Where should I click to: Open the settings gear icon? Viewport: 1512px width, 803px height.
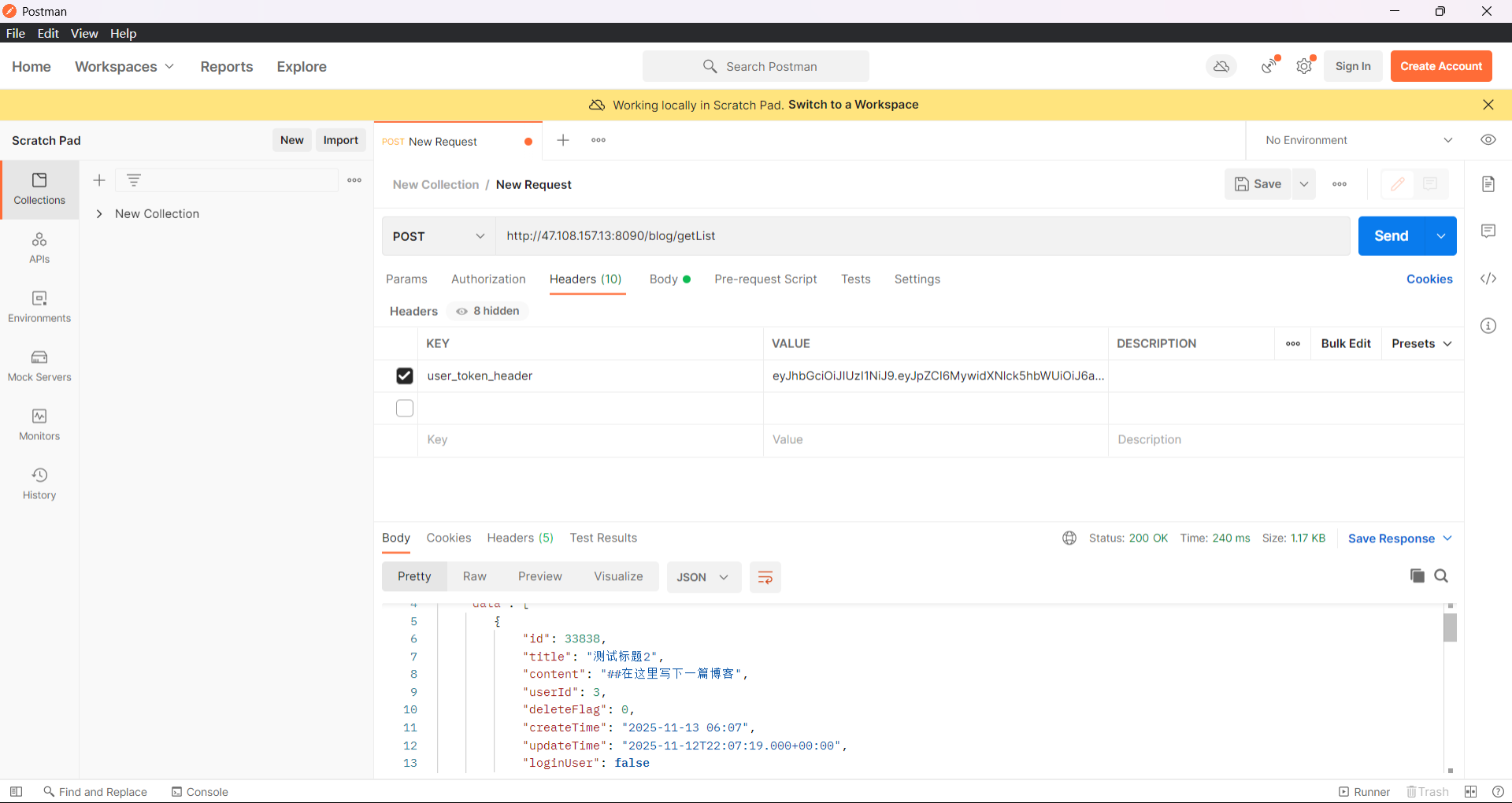point(1304,66)
